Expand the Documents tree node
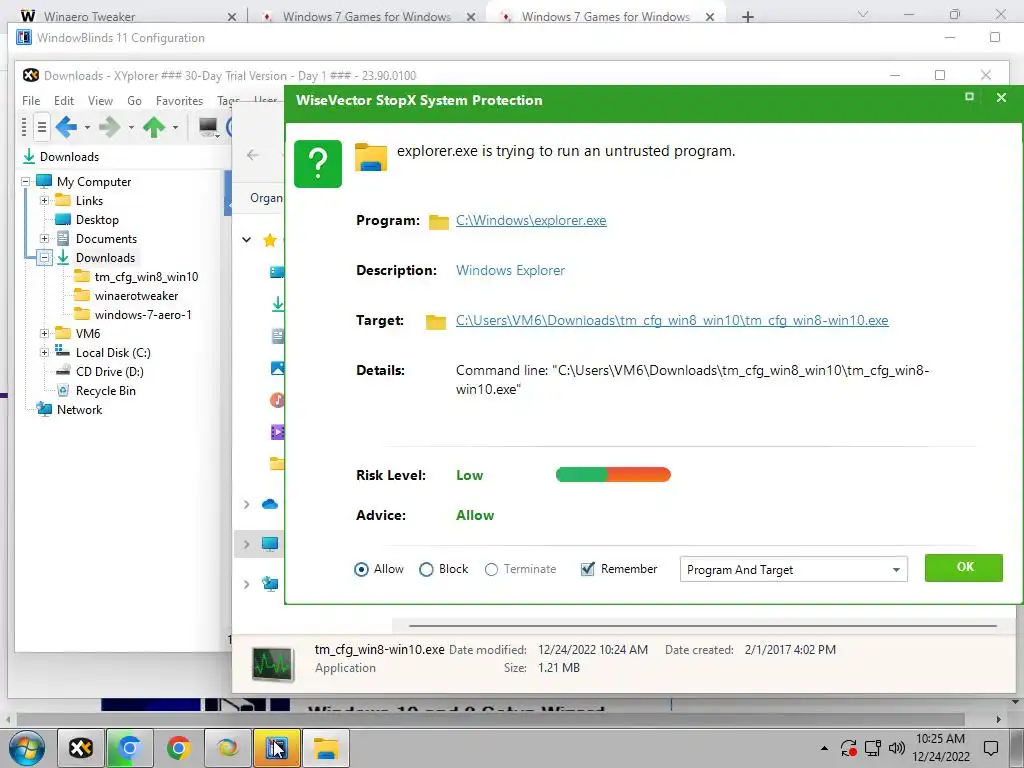This screenshot has width=1024, height=768. [x=44, y=238]
